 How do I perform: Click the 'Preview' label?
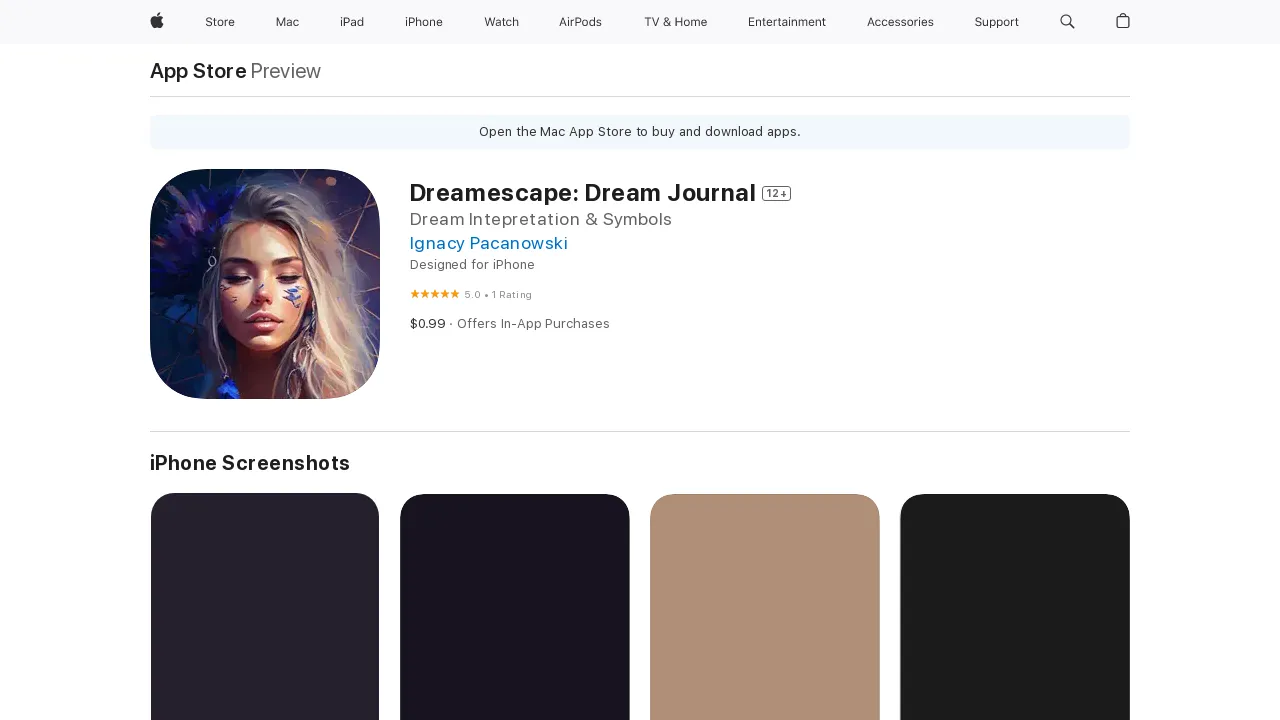point(286,71)
